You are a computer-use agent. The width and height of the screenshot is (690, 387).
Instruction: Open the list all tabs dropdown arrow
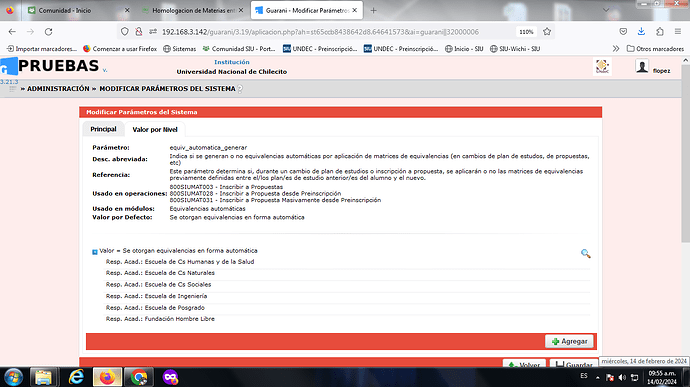point(606,10)
